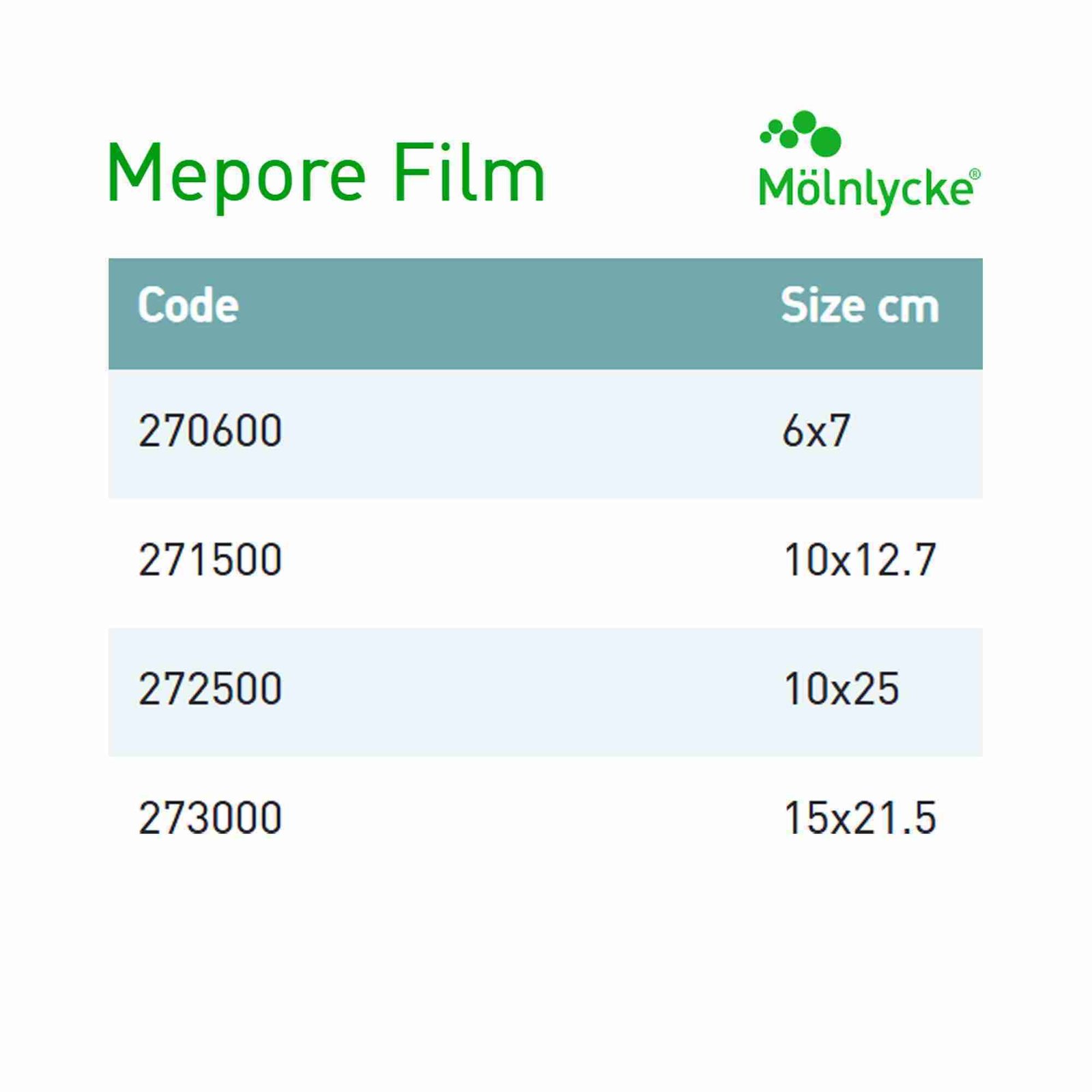Click the Code column header

[x=188, y=305]
